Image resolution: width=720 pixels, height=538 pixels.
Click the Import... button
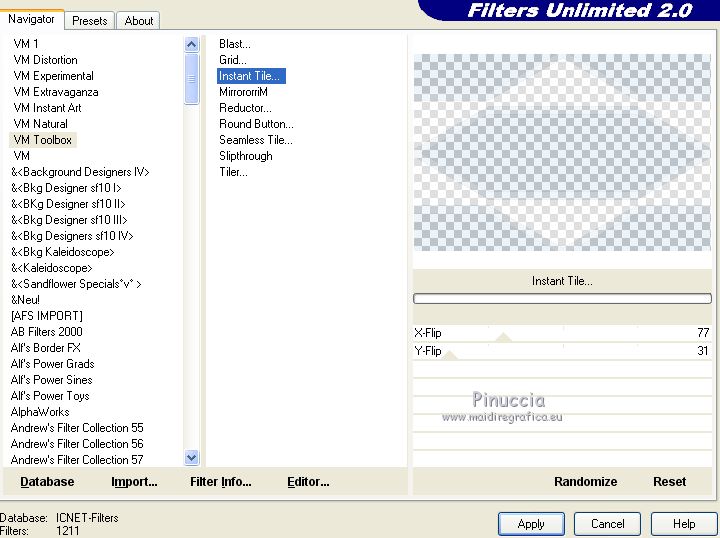point(134,482)
